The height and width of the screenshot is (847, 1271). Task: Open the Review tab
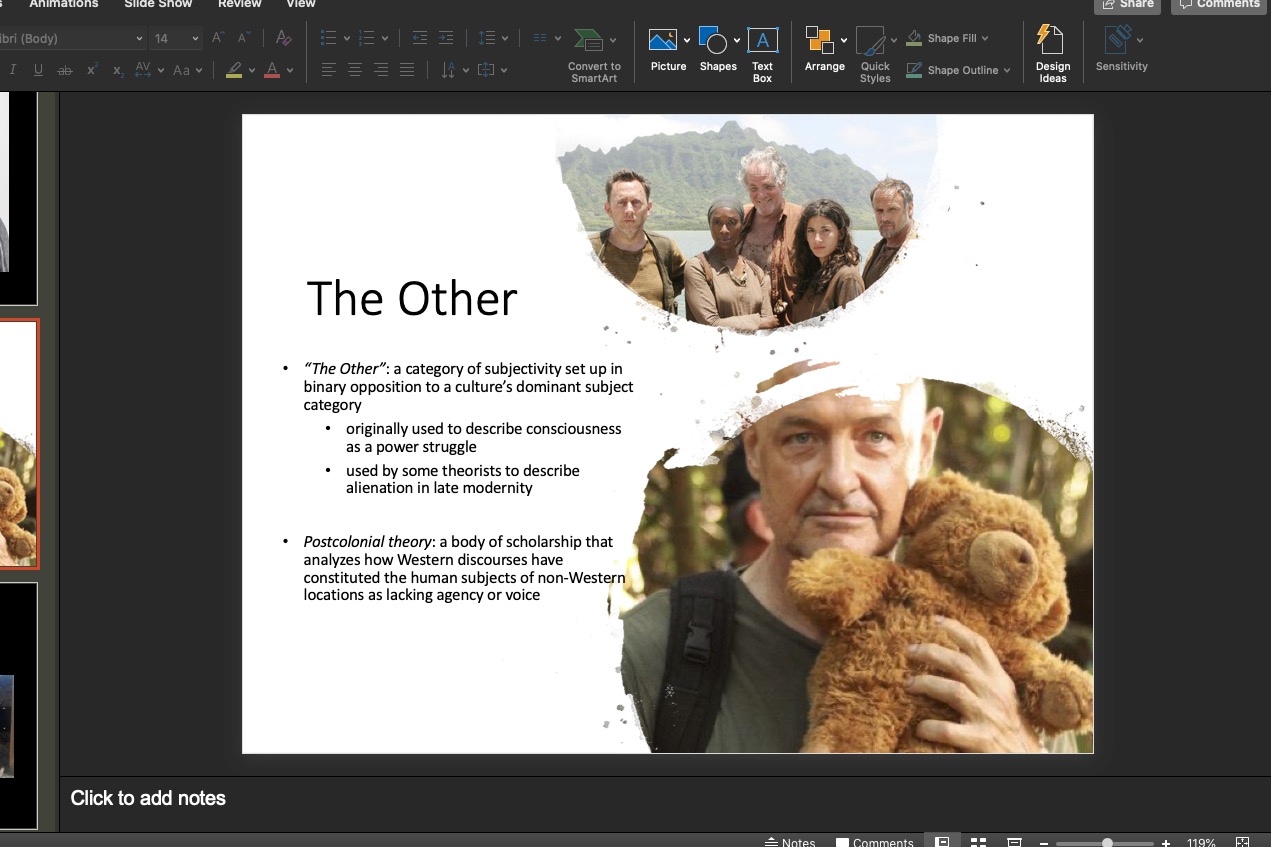(x=239, y=4)
